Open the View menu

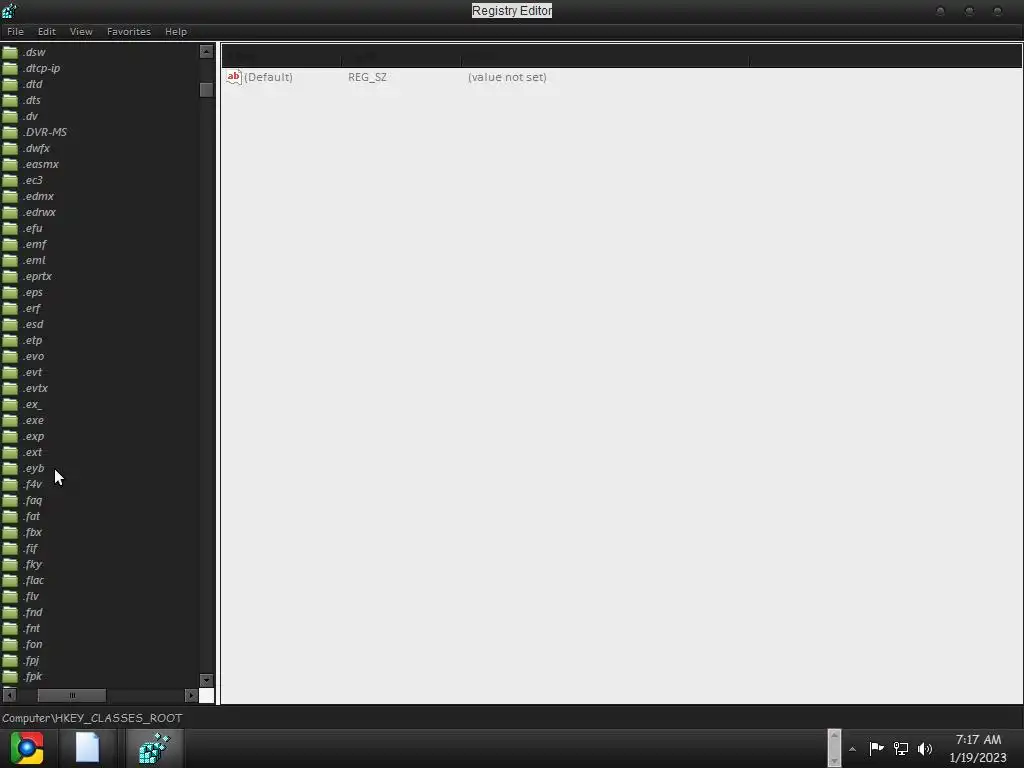pos(81,31)
